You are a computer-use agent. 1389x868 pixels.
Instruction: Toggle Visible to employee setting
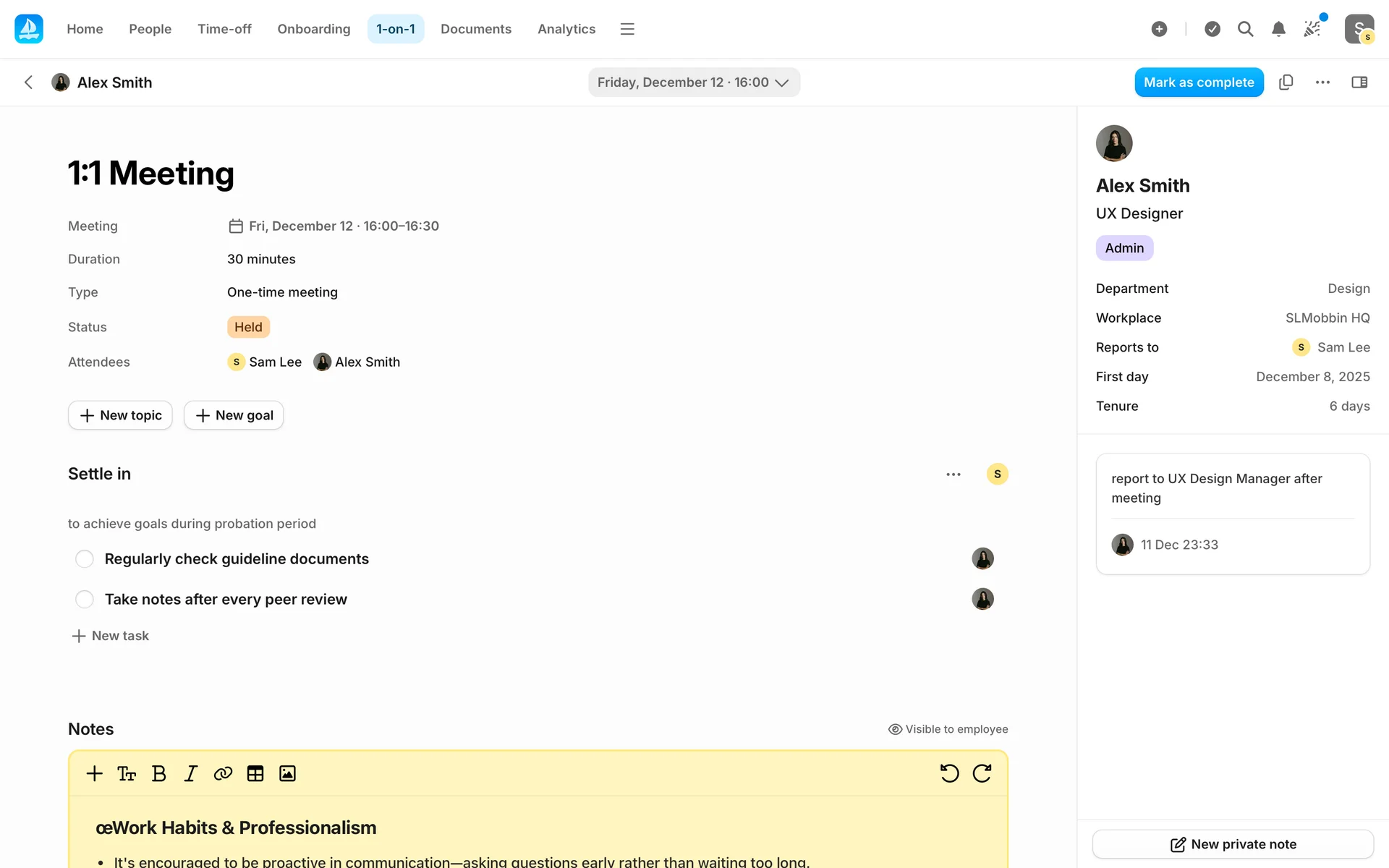948,729
